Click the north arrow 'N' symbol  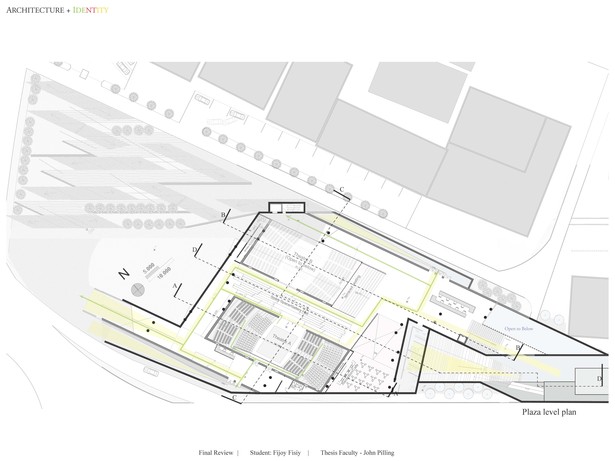click(124, 274)
